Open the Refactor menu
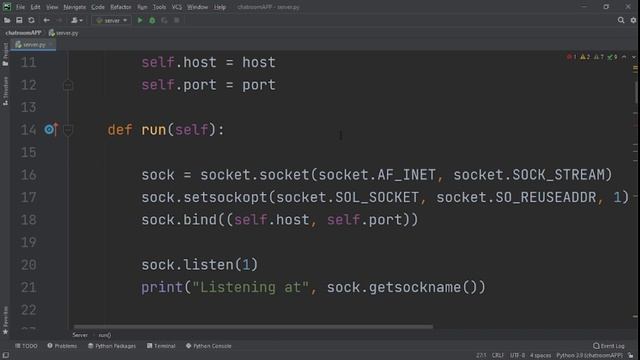The image size is (640, 360). point(121,7)
